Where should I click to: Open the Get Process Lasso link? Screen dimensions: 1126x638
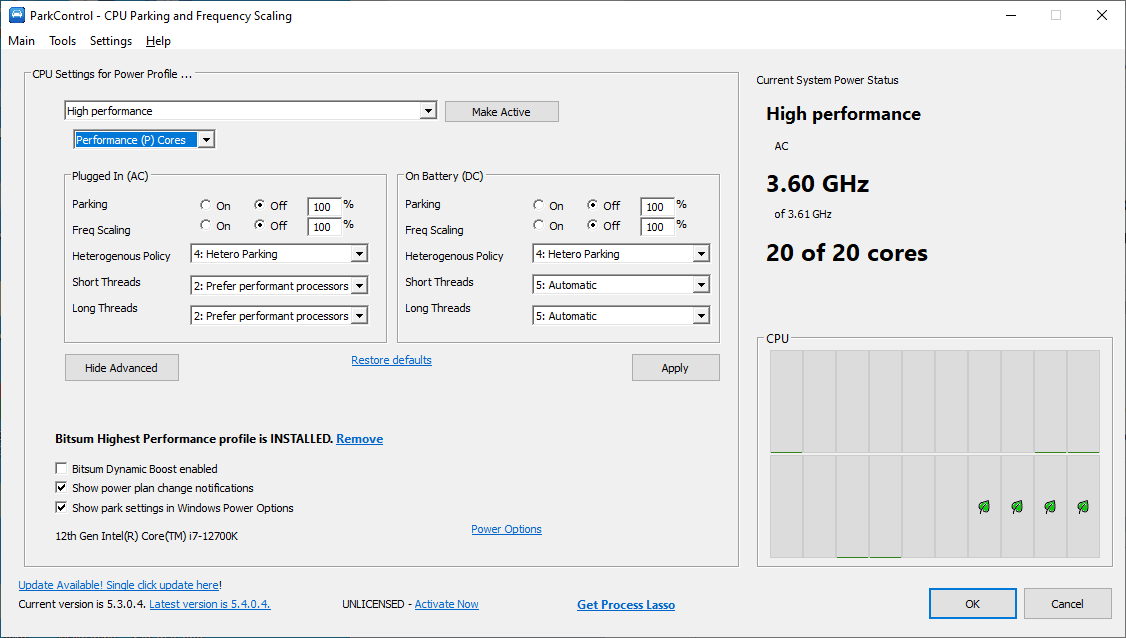tap(625, 605)
